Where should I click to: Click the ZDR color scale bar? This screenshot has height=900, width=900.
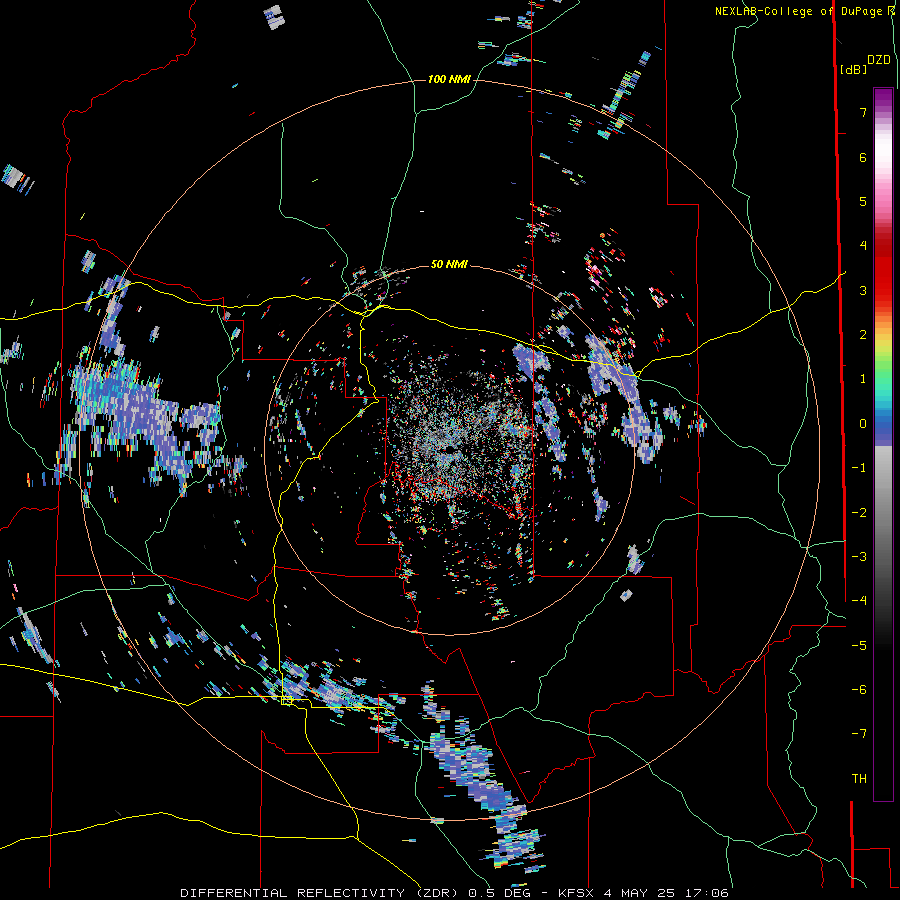[883, 444]
